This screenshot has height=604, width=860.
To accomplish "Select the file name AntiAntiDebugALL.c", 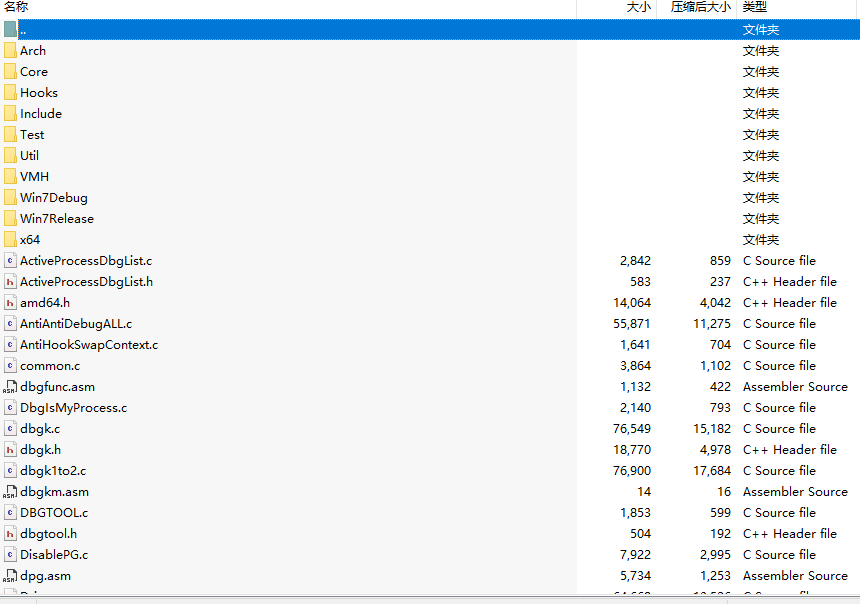I will pos(76,324).
